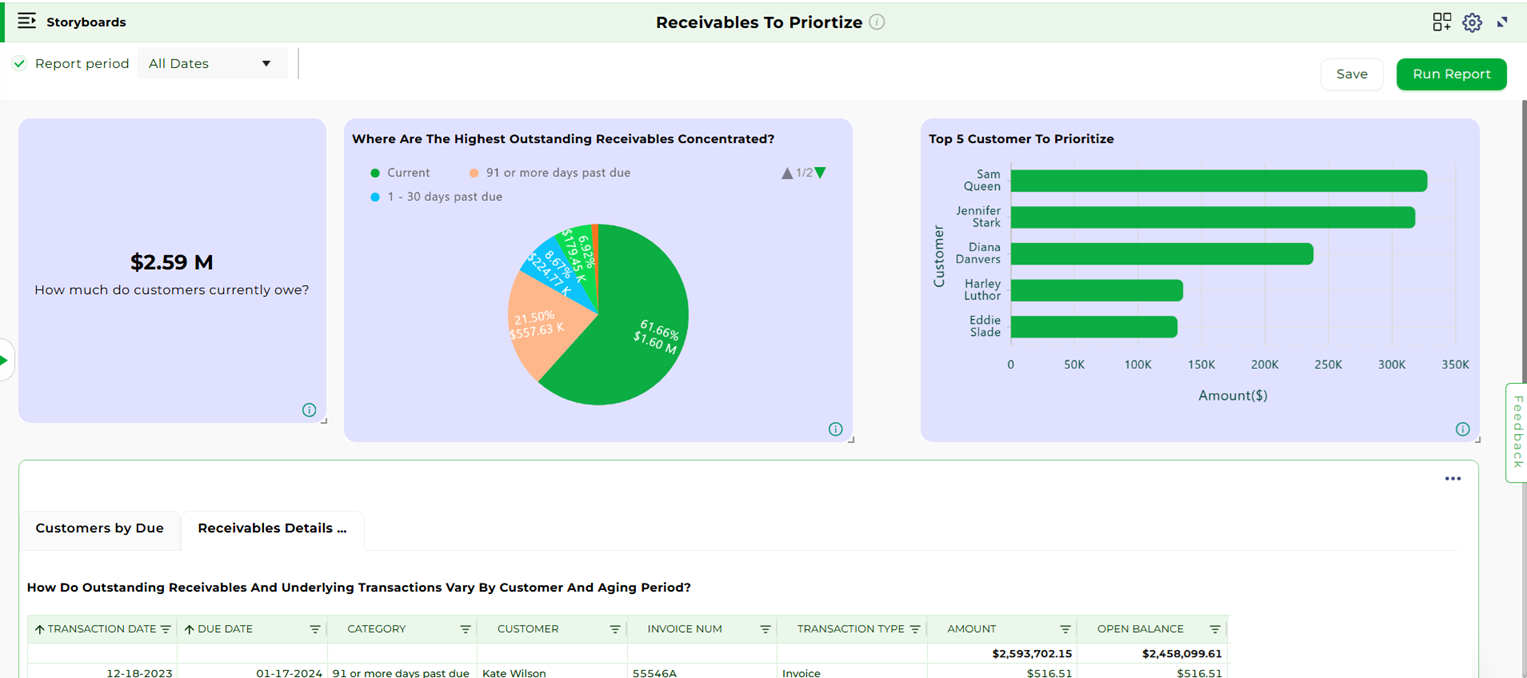Image resolution: width=1527 pixels, height=678 pixels.
Task: Open the settings gear icon
Action: (1472, 22)
